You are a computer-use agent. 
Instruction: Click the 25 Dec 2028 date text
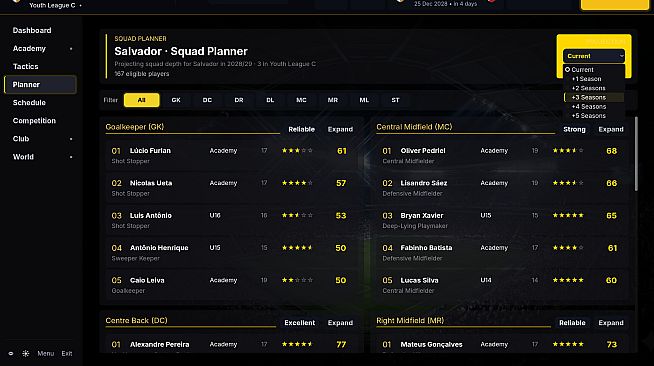430,4
